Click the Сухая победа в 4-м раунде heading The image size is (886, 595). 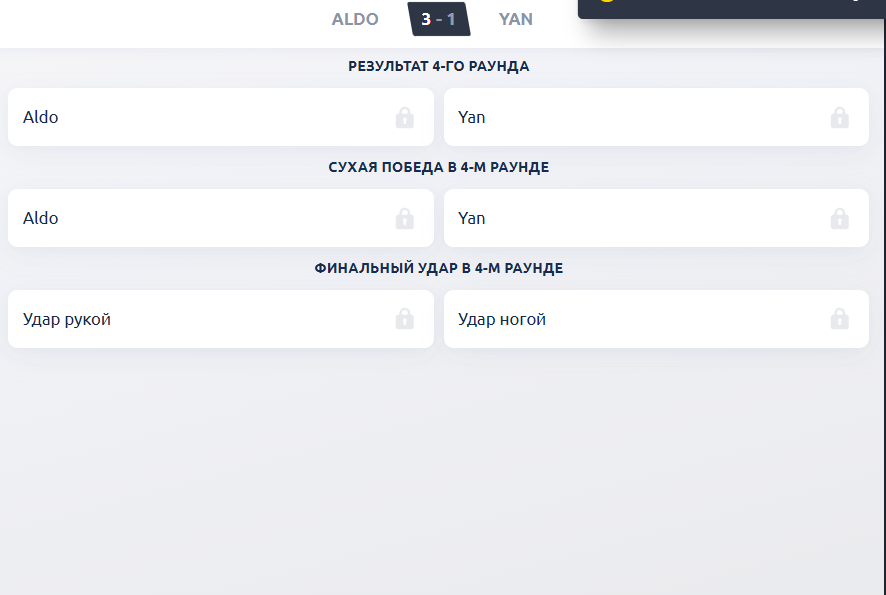(x=439, y=168)
